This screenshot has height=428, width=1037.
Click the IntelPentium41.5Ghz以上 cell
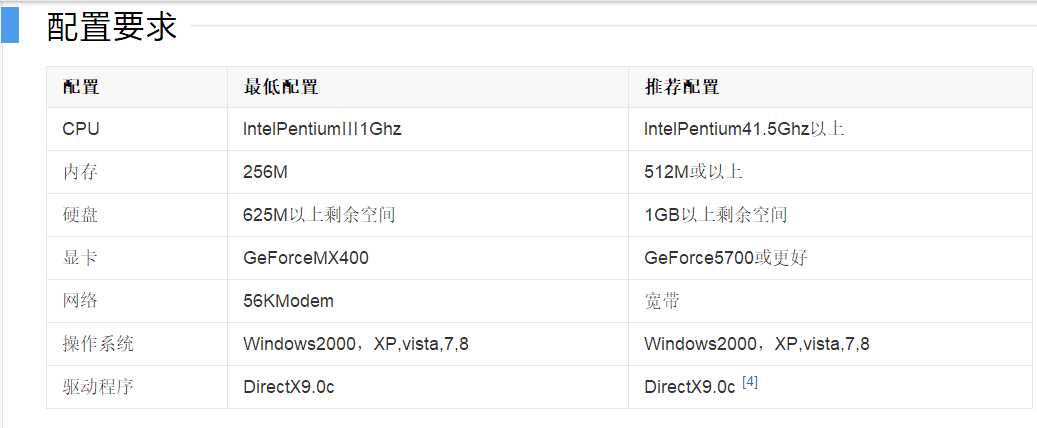pyautogui.click(x=744, y=128)
